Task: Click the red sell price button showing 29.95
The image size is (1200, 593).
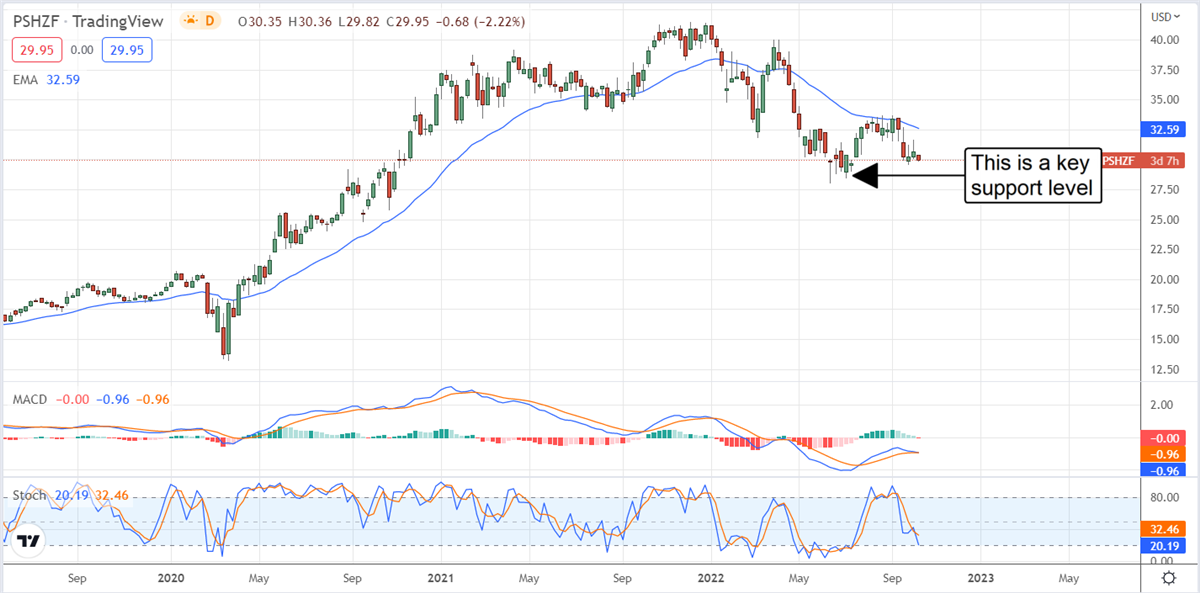Action: 37,49
